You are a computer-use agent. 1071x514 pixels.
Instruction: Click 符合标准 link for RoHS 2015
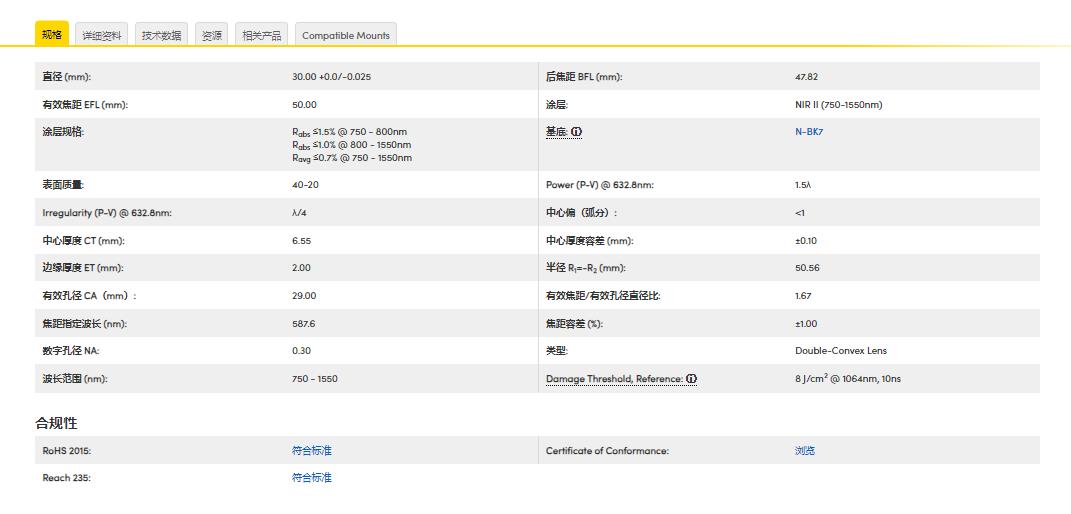(x=311, y=451)
